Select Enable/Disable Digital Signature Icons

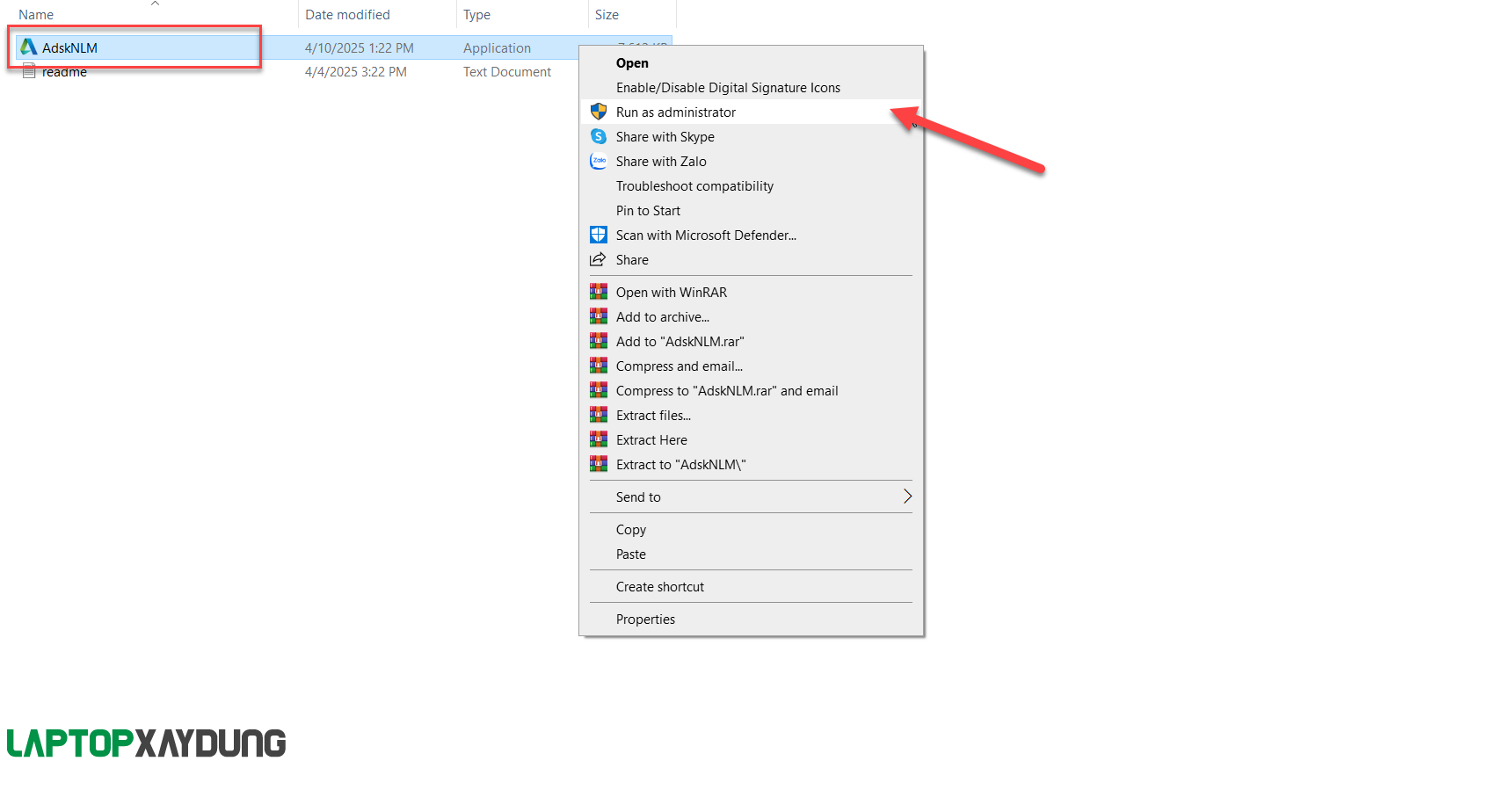tap(751, 88)
